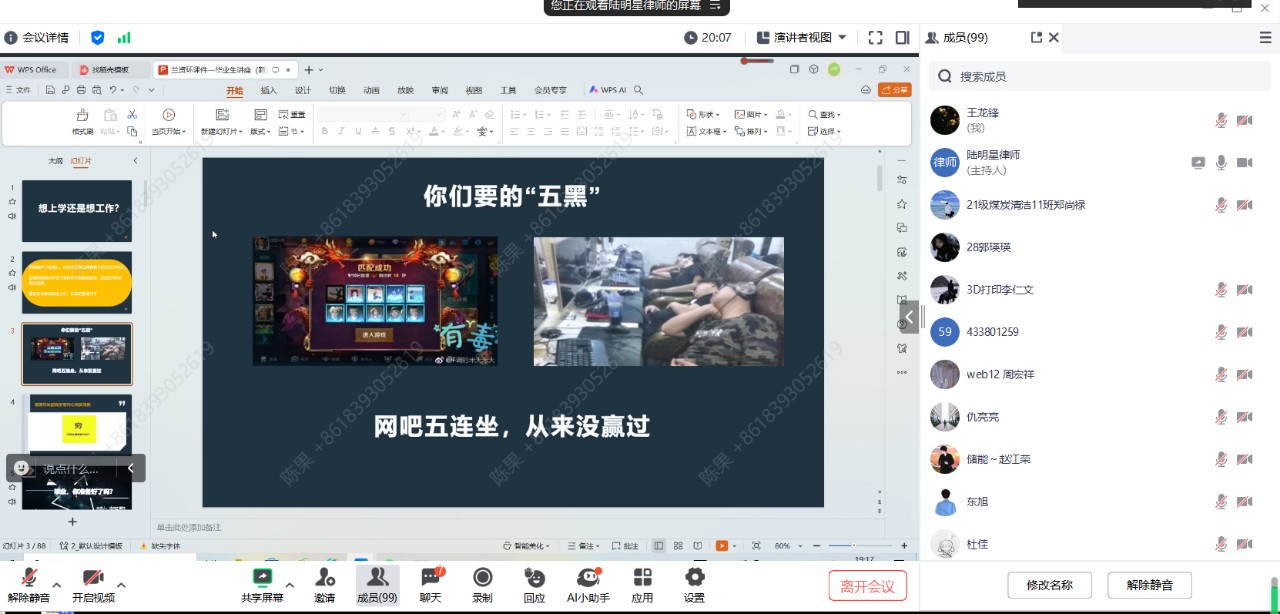Expand video options arrow beside 开启视频

click(121, 585)
